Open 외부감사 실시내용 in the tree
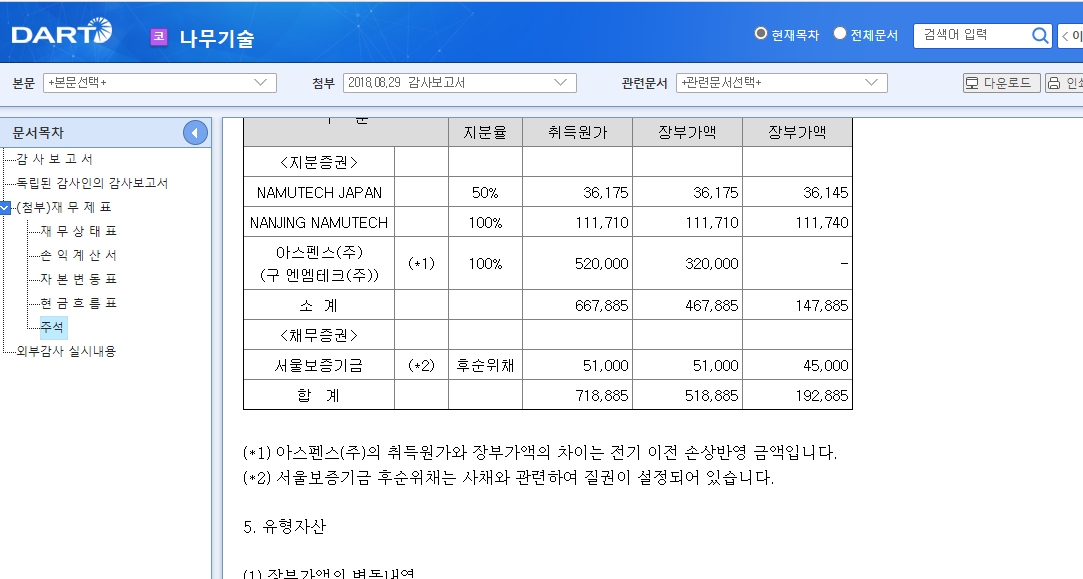1083x579 pixels. click(x=66, y=351)
